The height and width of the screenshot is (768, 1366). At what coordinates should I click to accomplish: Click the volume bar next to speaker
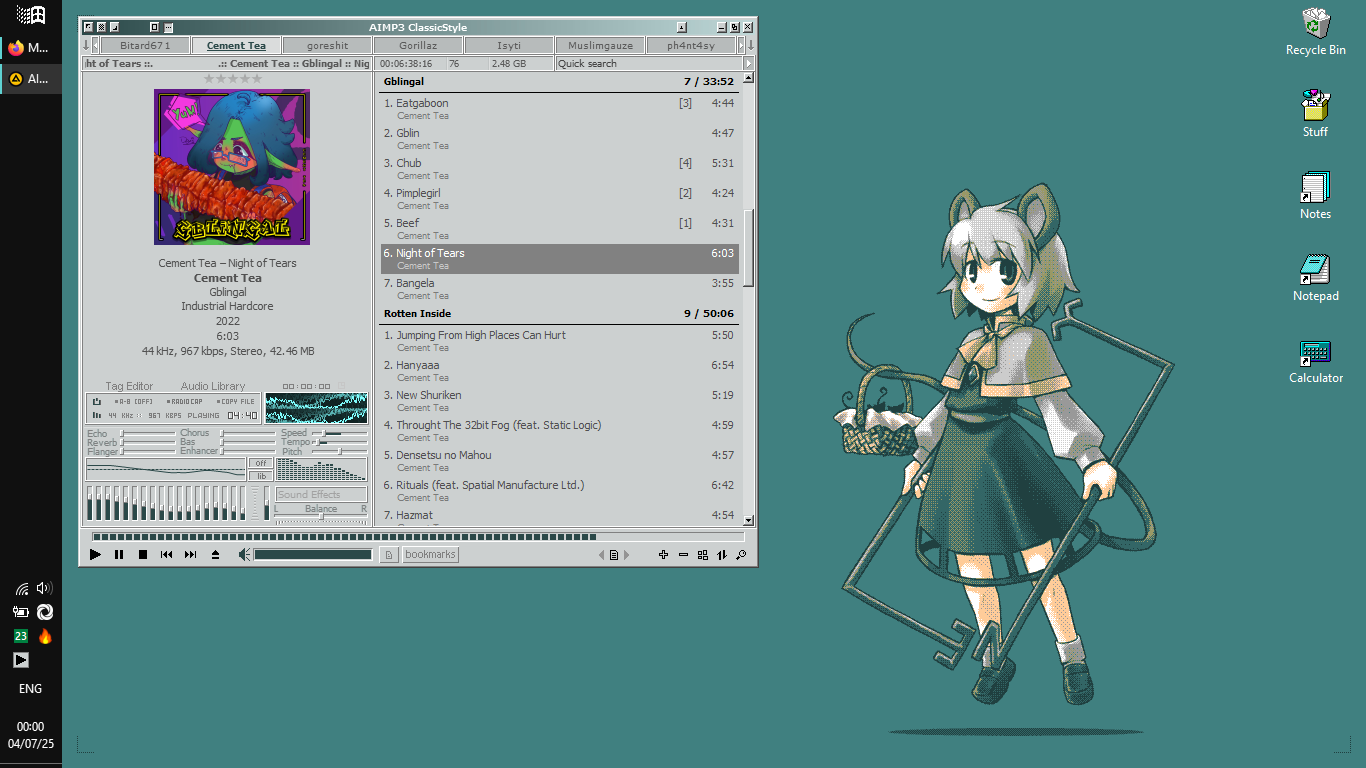313,555
